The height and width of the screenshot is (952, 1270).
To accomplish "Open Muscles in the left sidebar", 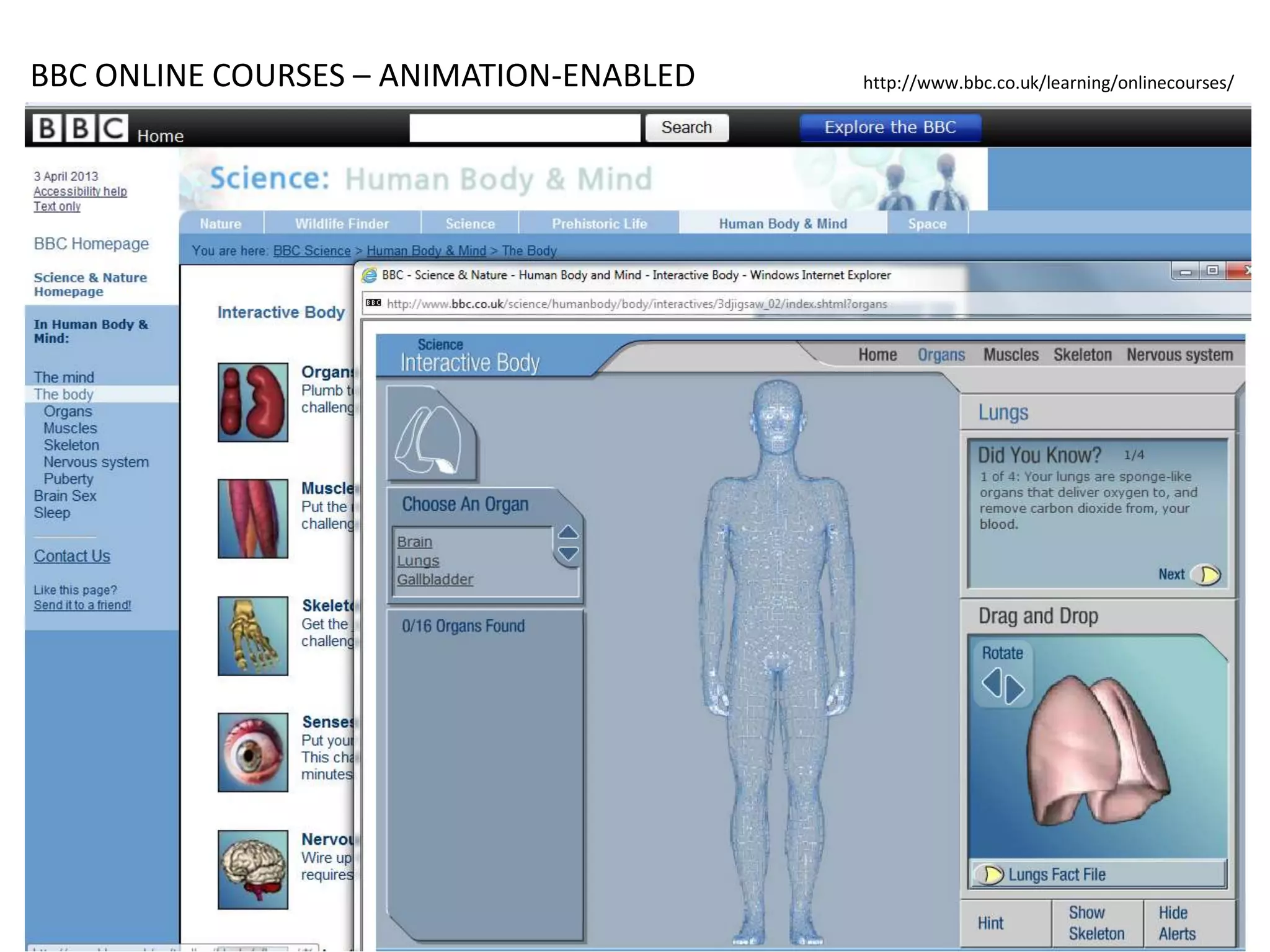I will pos(70,428).
